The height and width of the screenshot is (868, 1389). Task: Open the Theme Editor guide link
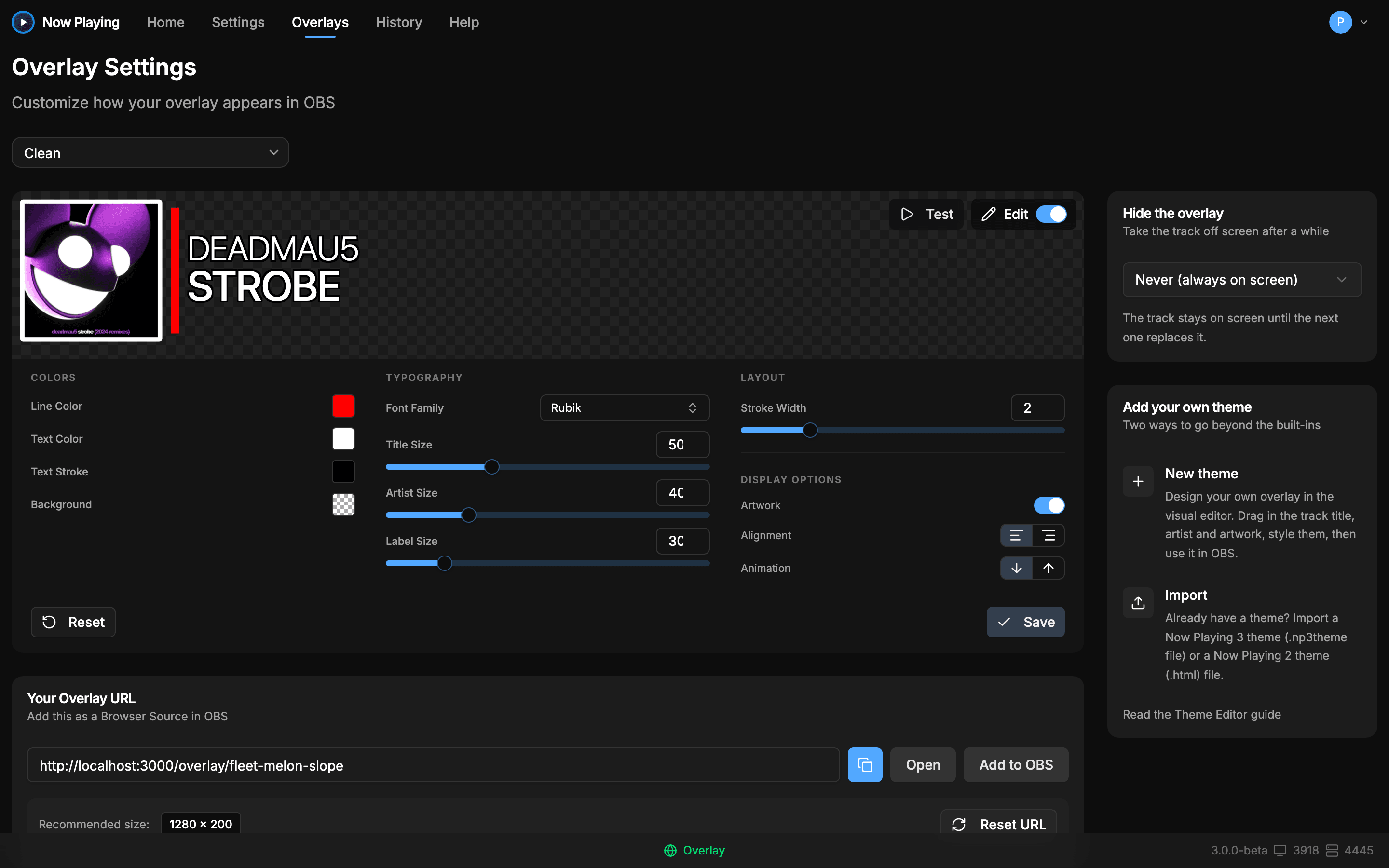pyautogui.click(x=1201, y=714)
